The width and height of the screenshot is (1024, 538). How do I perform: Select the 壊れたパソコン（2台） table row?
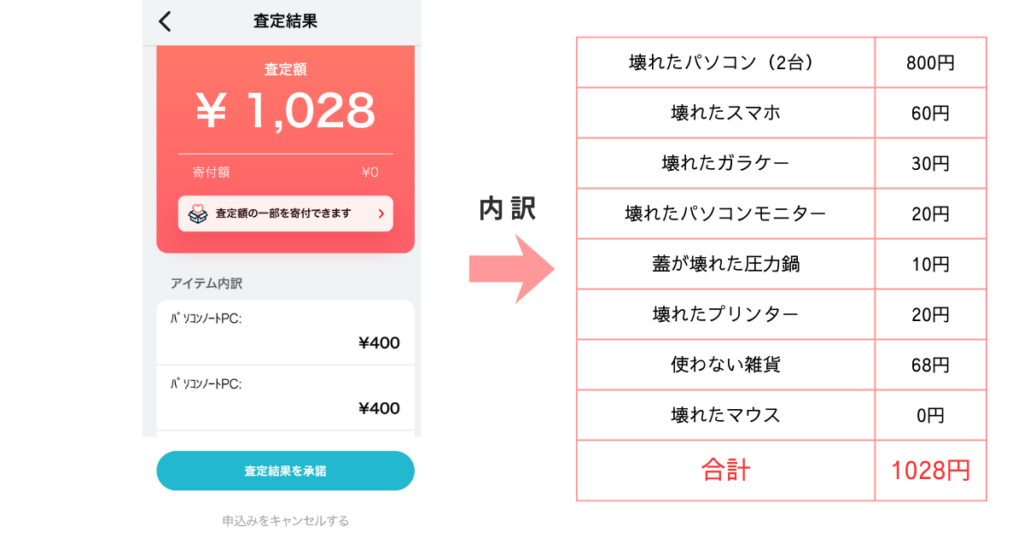725,63
